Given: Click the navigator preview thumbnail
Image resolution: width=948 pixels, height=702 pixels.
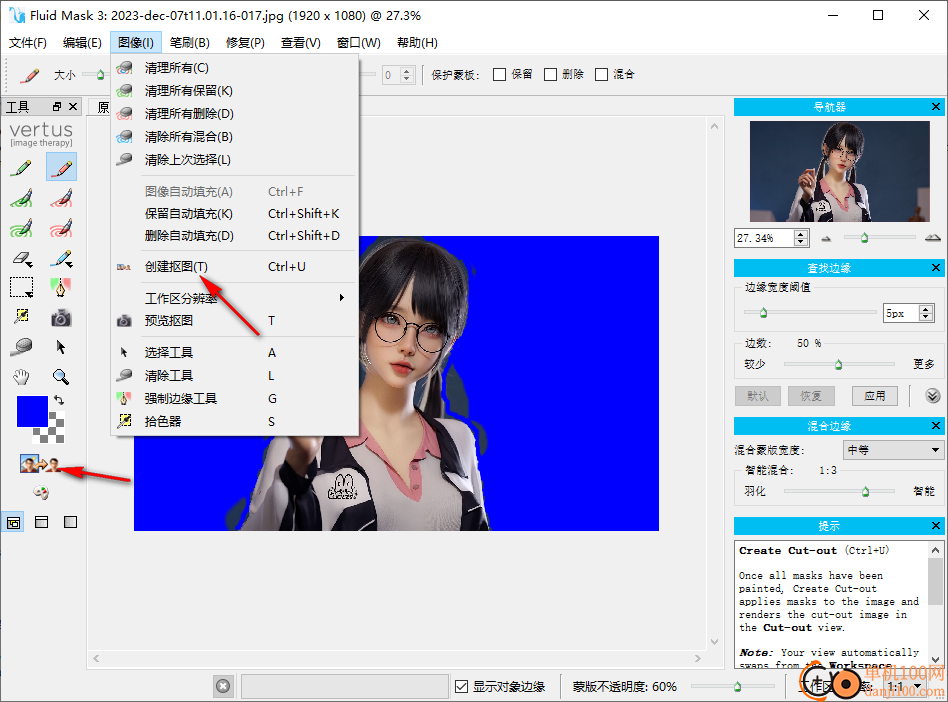Looking at the screenshot, I should pyautogui.click(x=840, y=171).
